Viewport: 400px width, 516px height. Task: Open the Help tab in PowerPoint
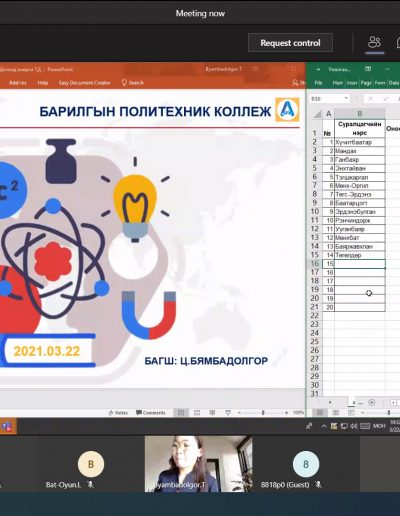(43, 83)
